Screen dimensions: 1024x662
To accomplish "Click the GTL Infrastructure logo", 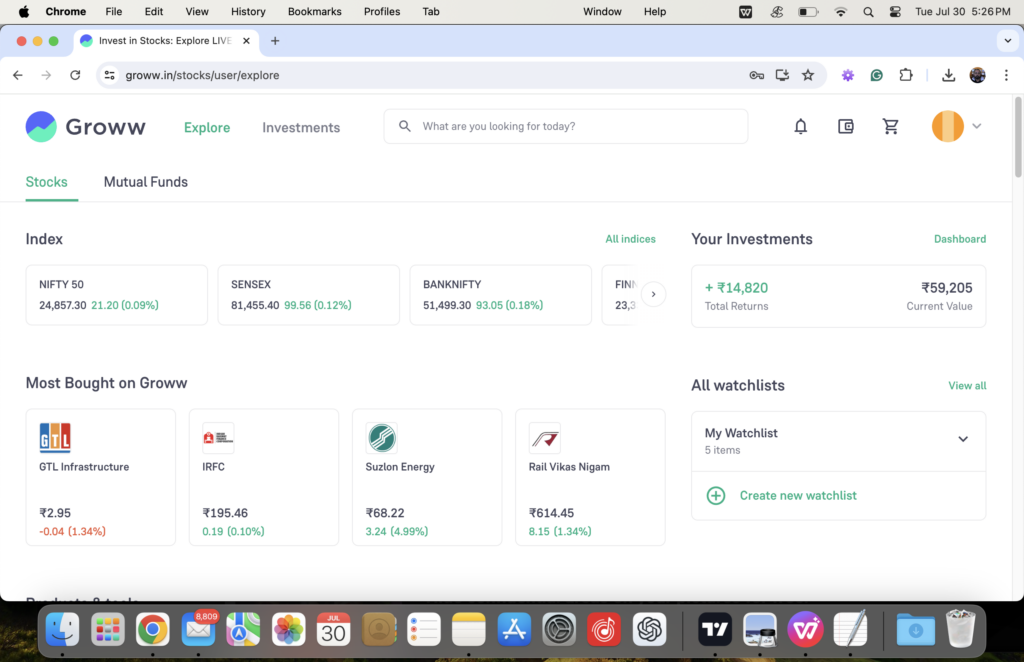I will [x=55, y=438].
